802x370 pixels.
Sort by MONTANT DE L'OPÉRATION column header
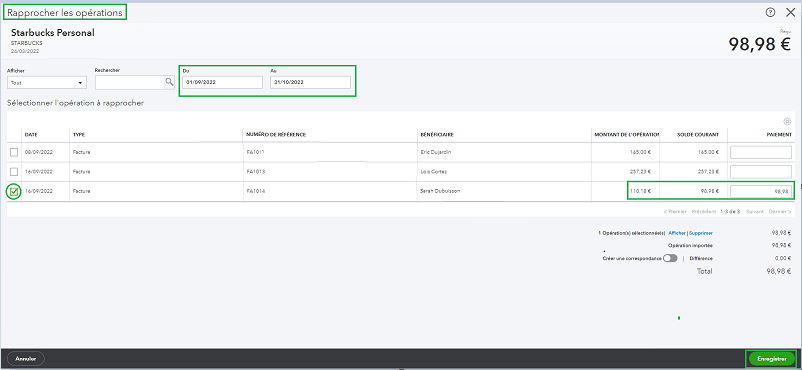click(x=627, y=135)
